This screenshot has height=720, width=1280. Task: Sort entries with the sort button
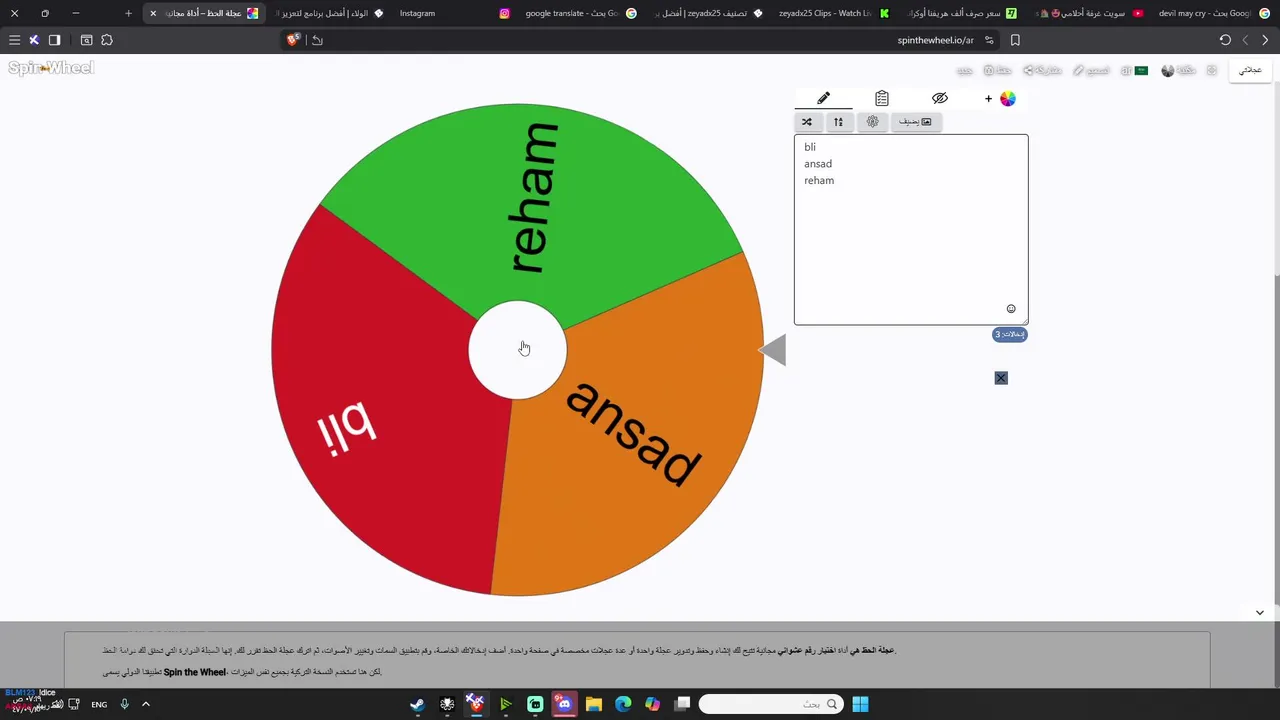[x=838, y=121]
